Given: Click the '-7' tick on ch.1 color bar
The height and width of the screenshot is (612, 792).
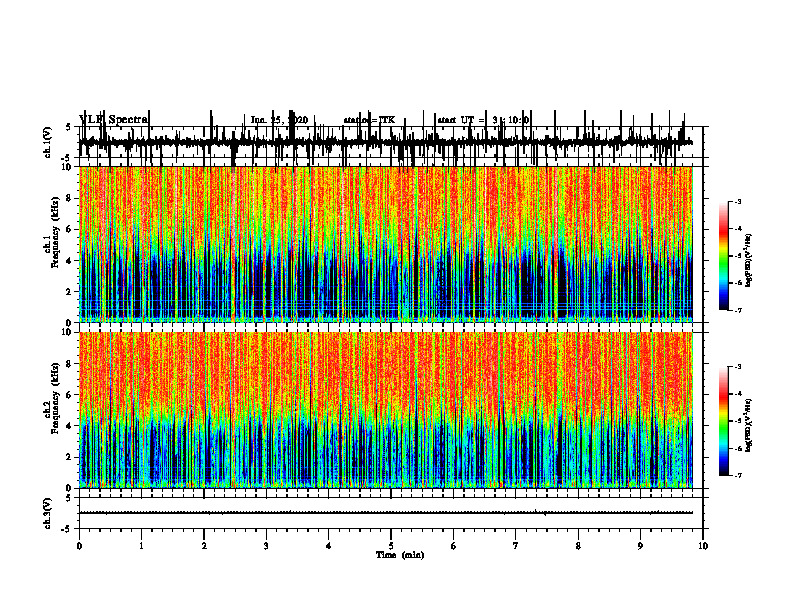Looking at the screenshot, I should coord(737,311).
